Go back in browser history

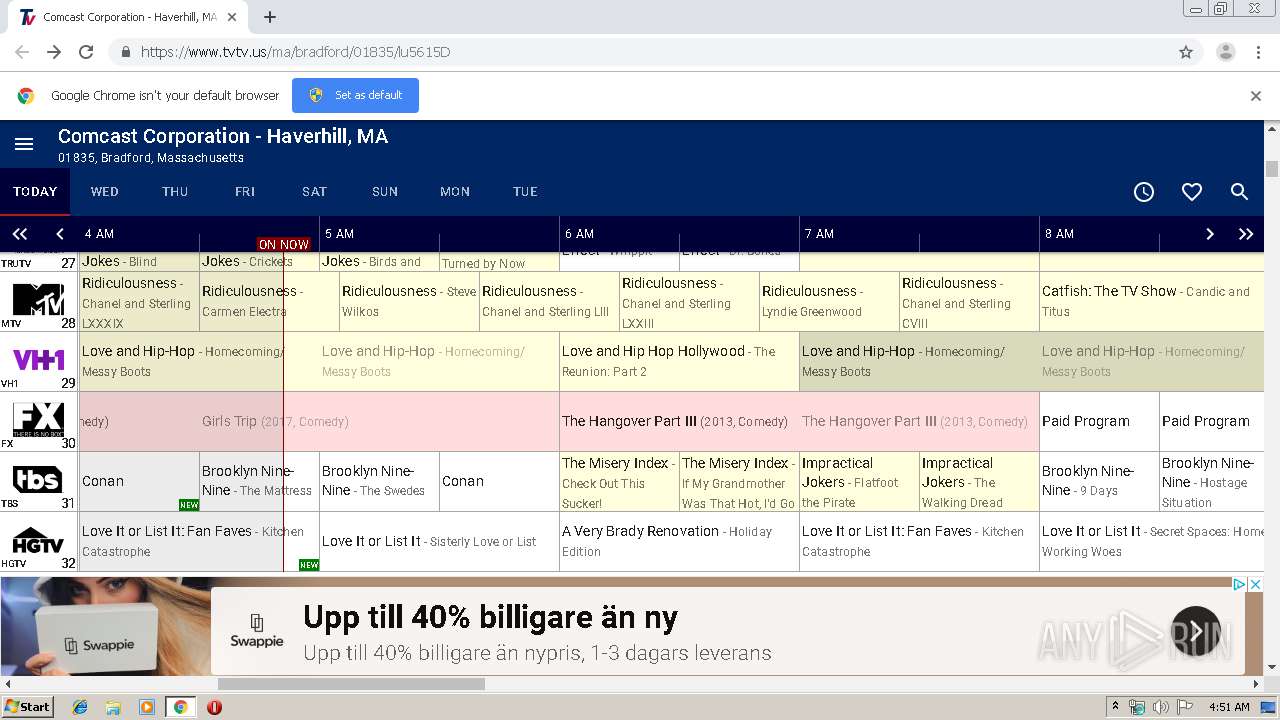coord(22,52)
